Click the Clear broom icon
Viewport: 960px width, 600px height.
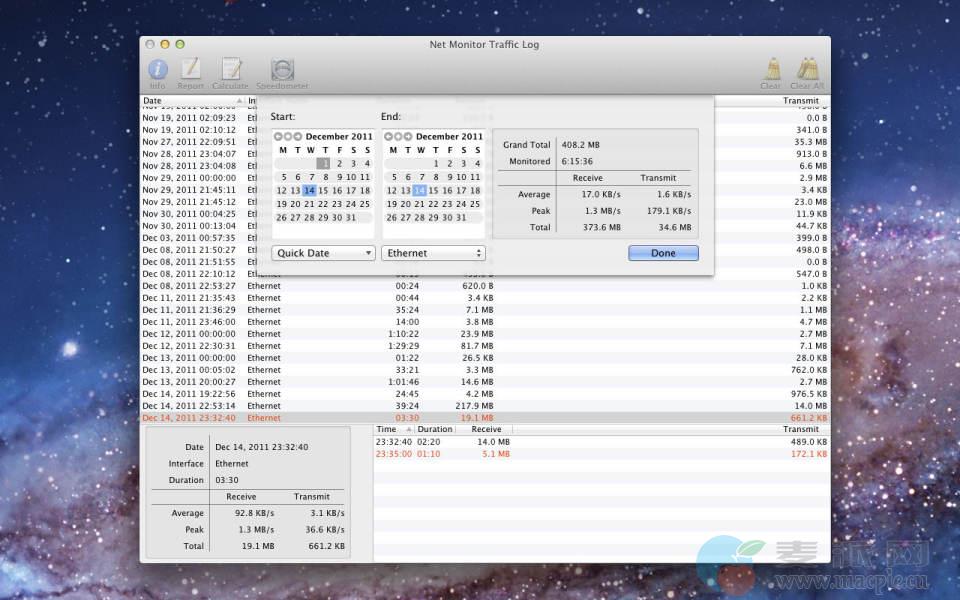[771, 70]
